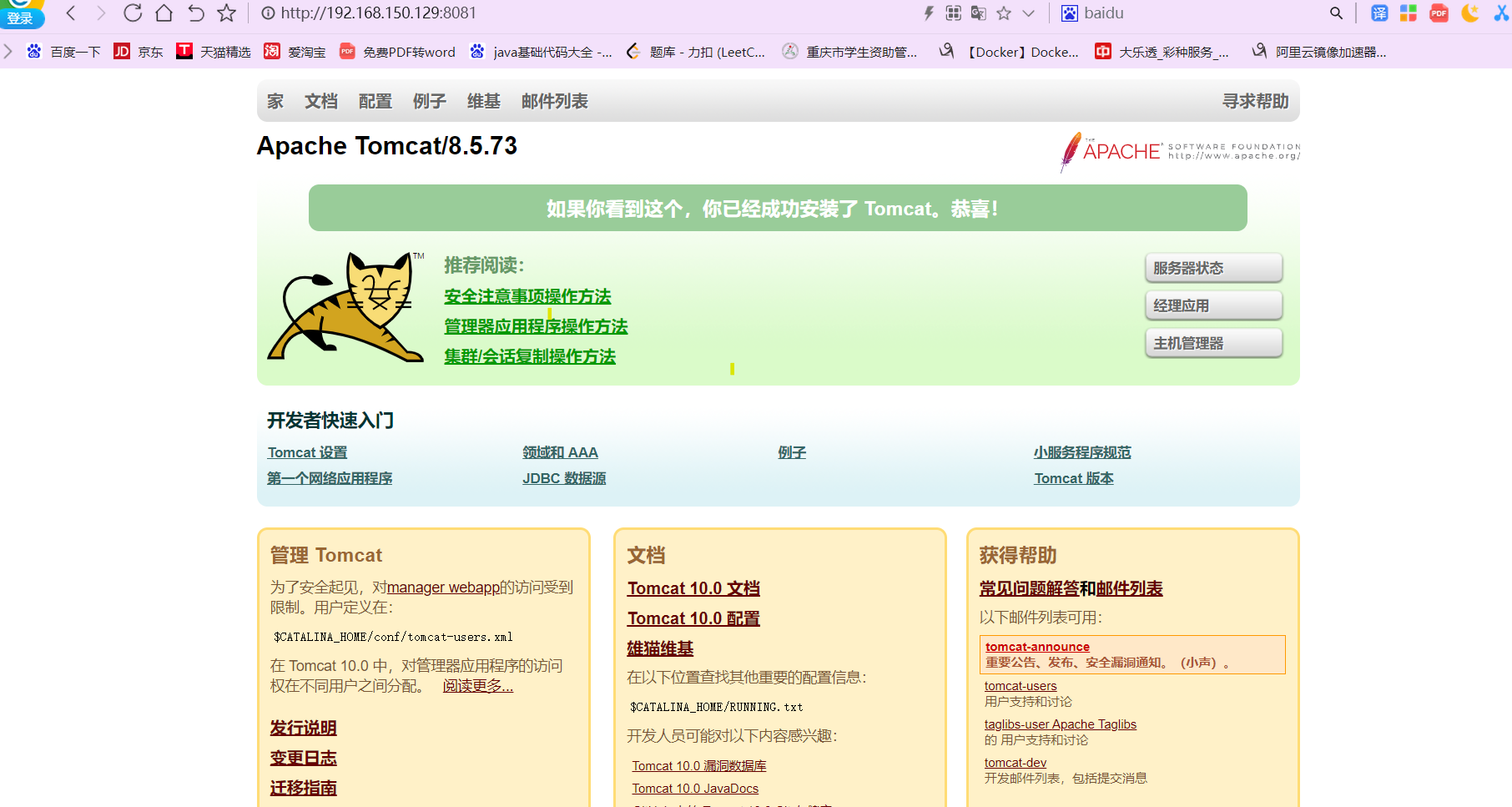Click the Apache Software Foundation logo
The image size is (1512, 807).
(x=1180, y=152)
